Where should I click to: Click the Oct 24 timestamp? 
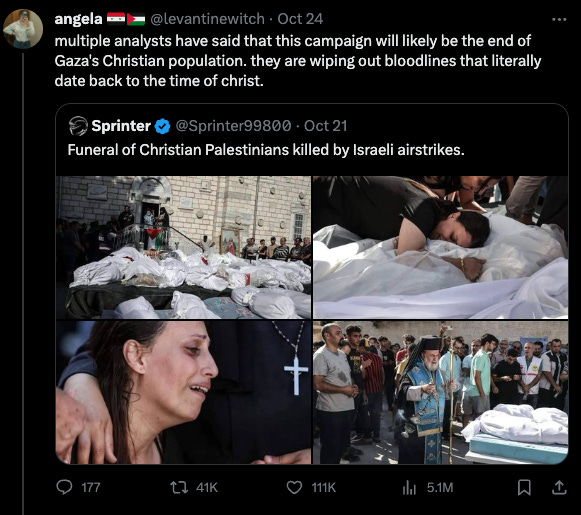click(x=300, y=19)
